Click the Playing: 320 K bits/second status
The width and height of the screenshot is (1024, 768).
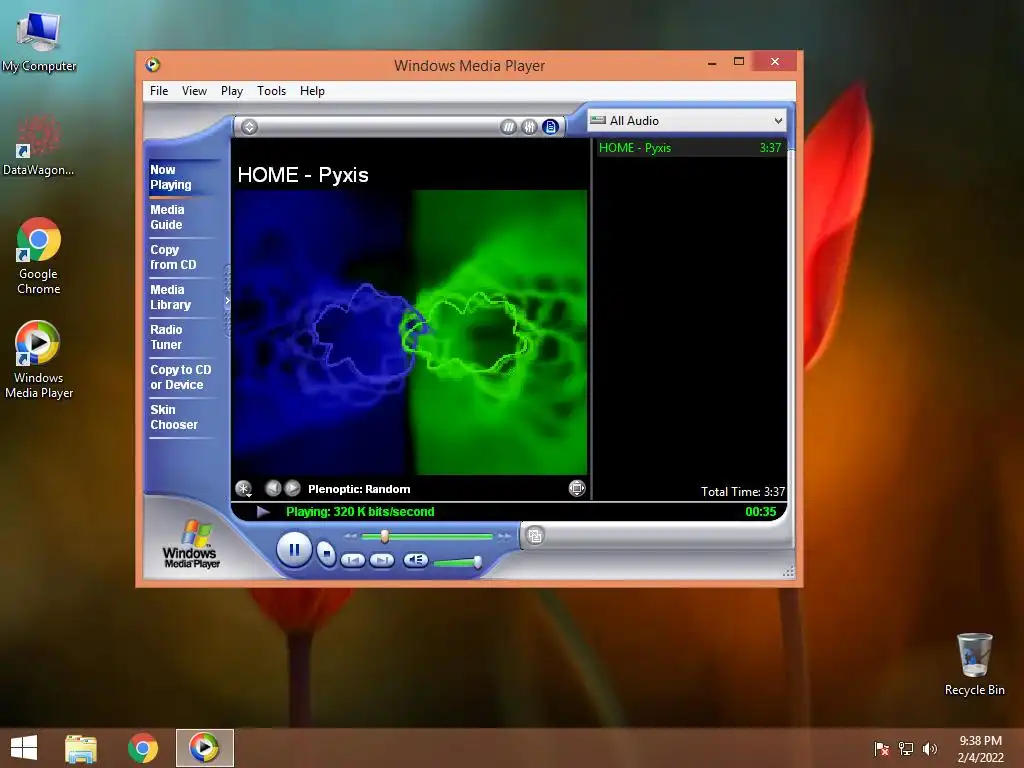coord(360,512)
